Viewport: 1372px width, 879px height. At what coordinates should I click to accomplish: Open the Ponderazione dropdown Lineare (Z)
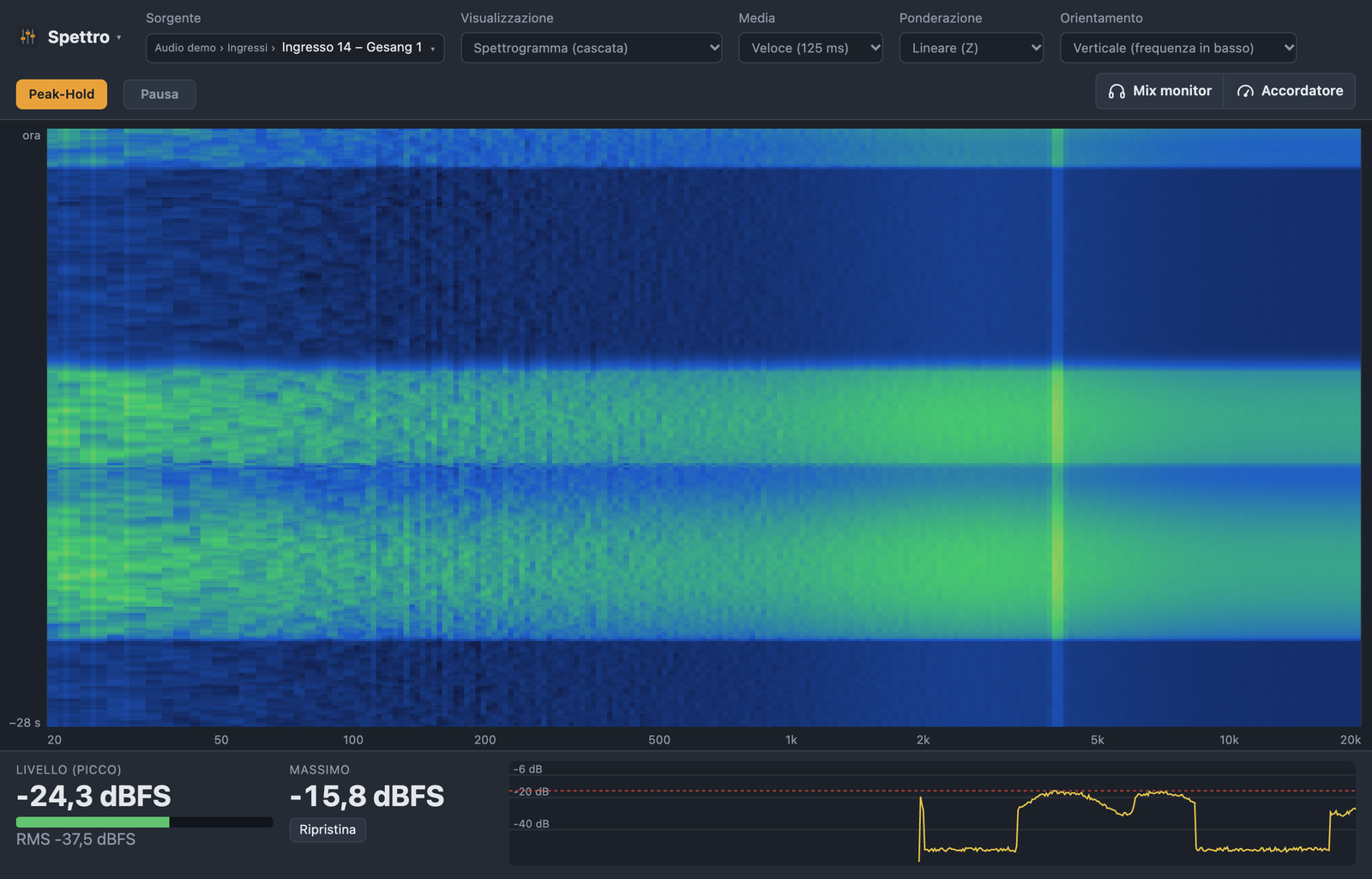point(971,48)
